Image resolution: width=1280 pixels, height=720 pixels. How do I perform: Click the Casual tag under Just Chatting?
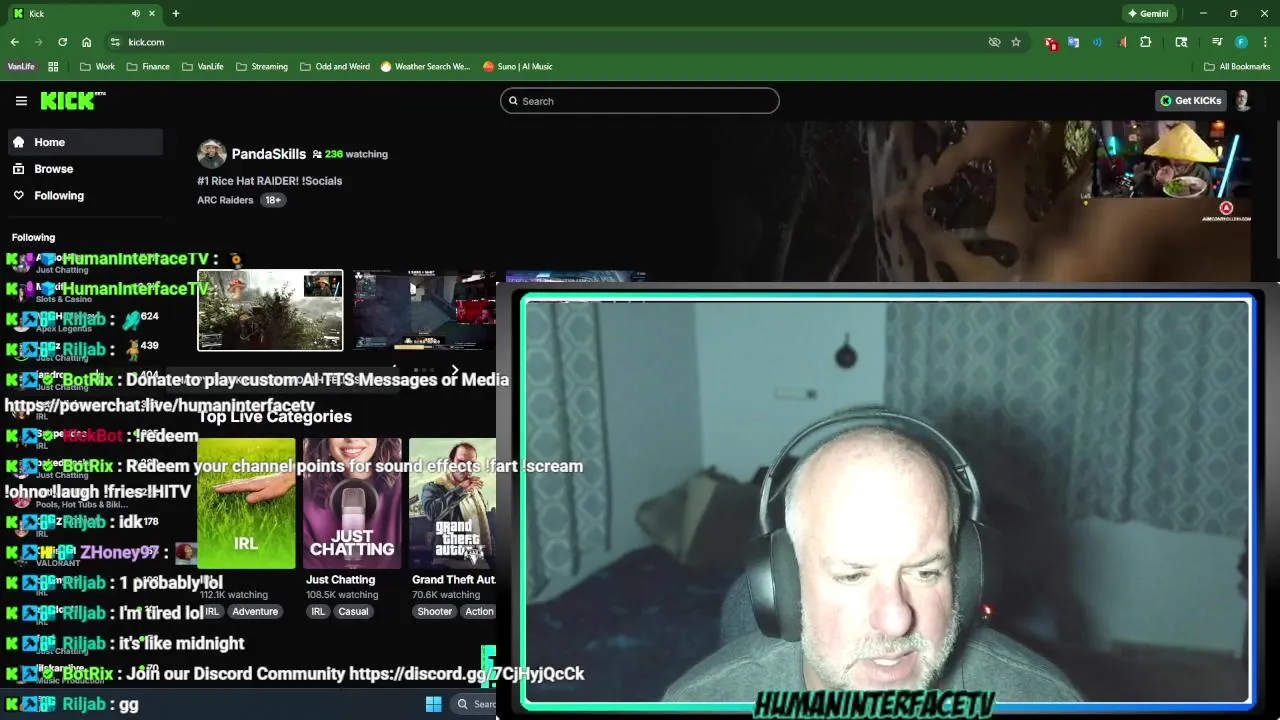click(x=353, y=612)
